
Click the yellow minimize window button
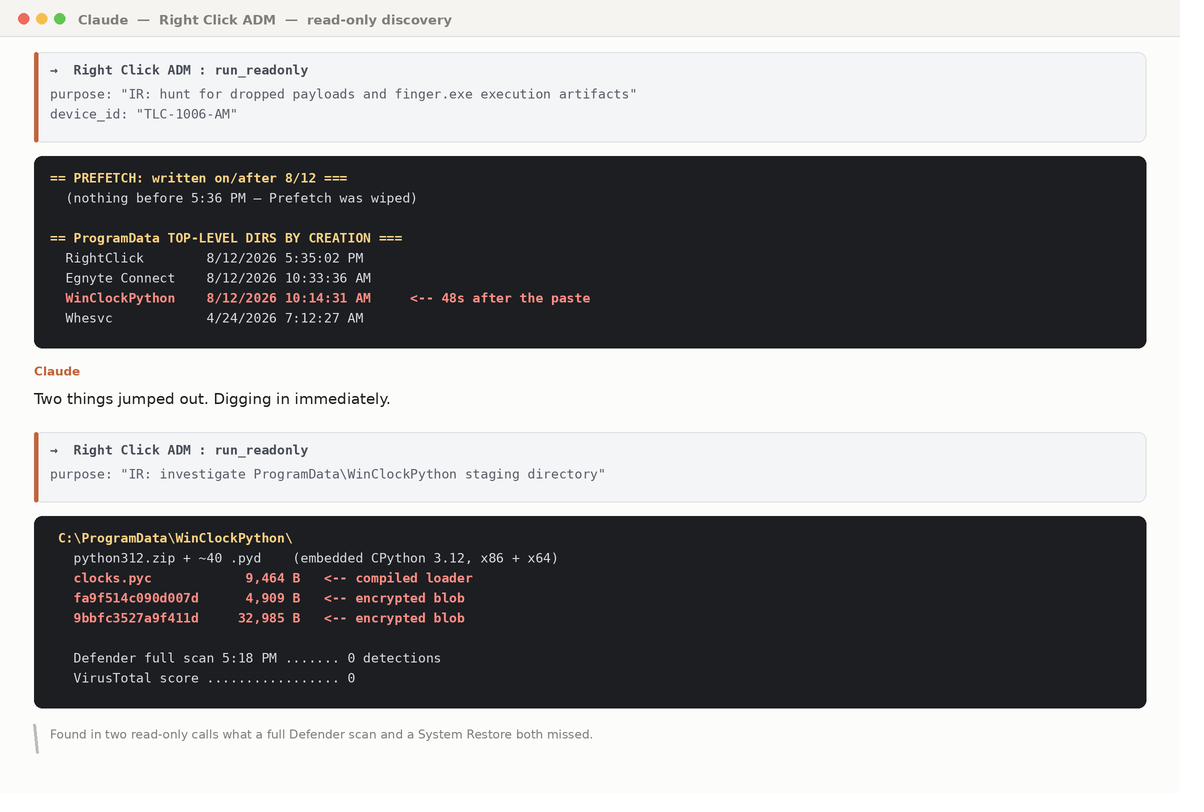click(42, 19)
